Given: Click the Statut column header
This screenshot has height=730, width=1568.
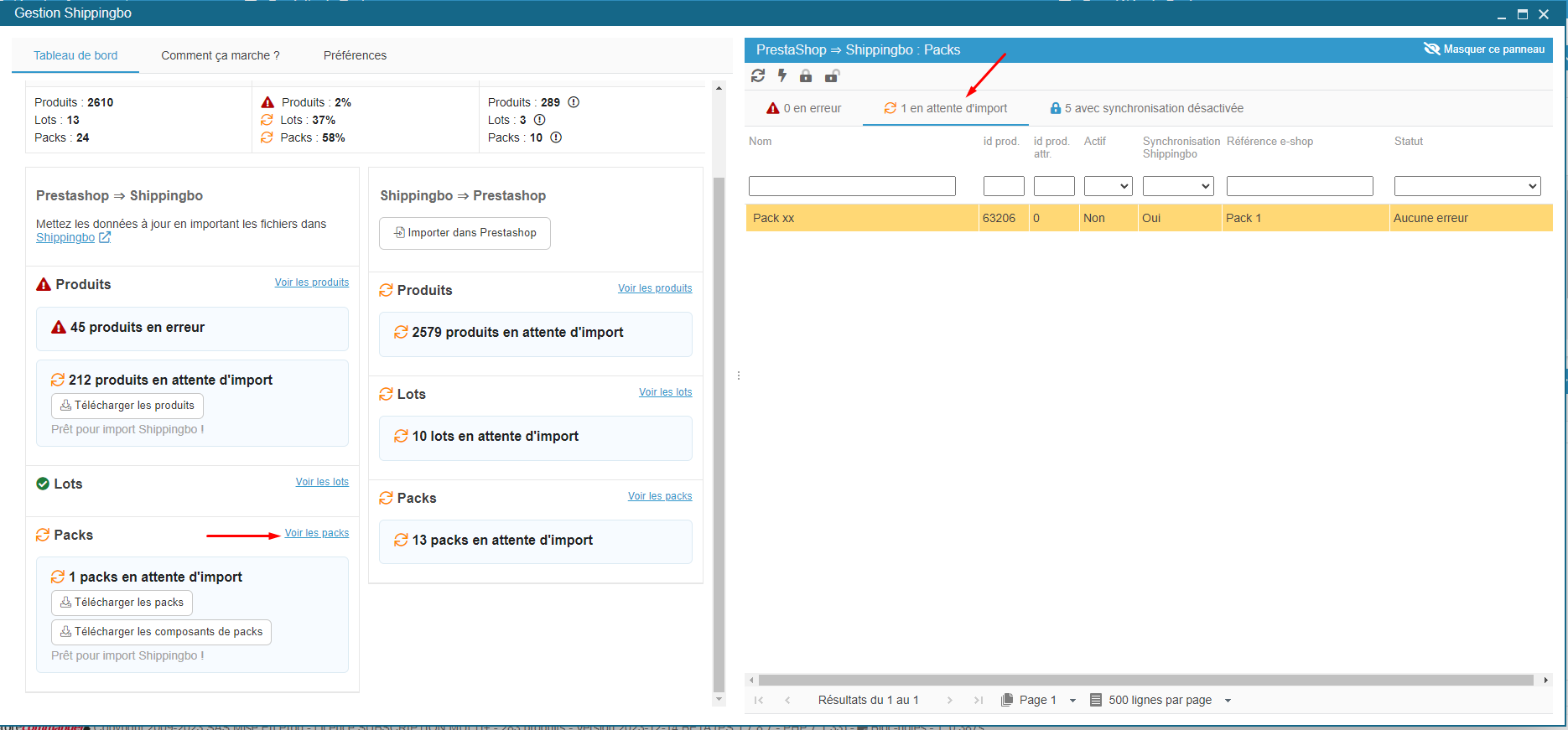Looking at the screenshot, I should click(x=1409, y=142).
